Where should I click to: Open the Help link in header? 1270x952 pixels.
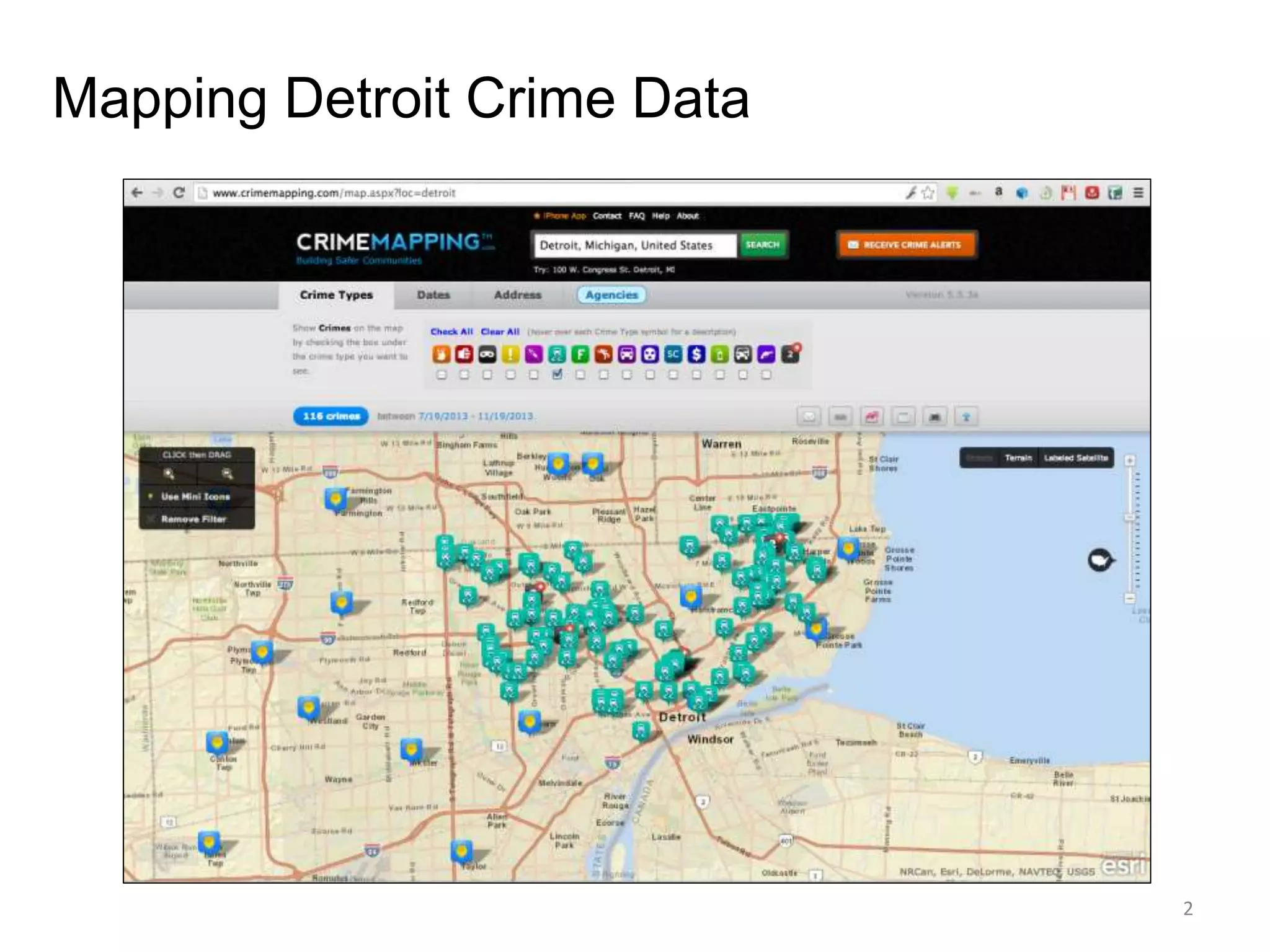[661, 216]
